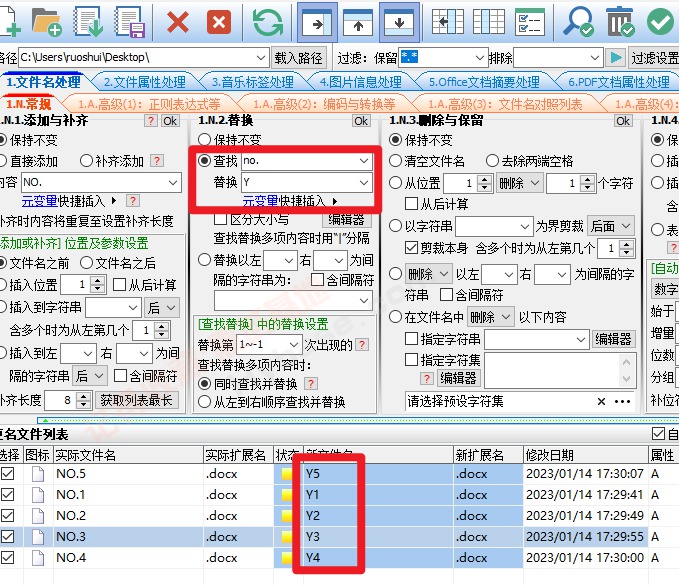Click the 新扩展名 column header

coord(488,455)
